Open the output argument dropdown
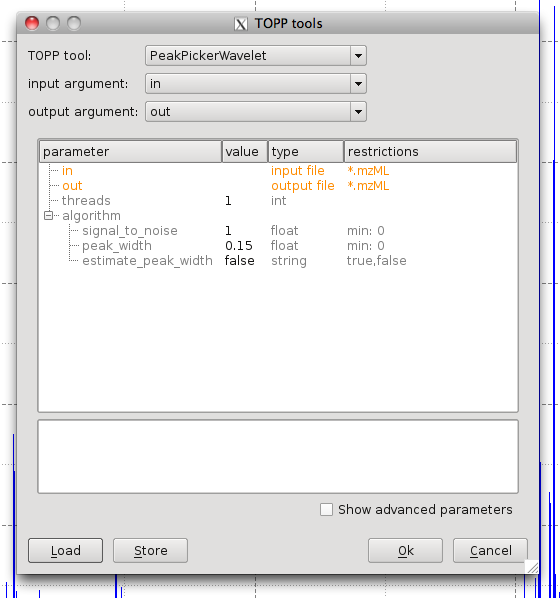 256,112
